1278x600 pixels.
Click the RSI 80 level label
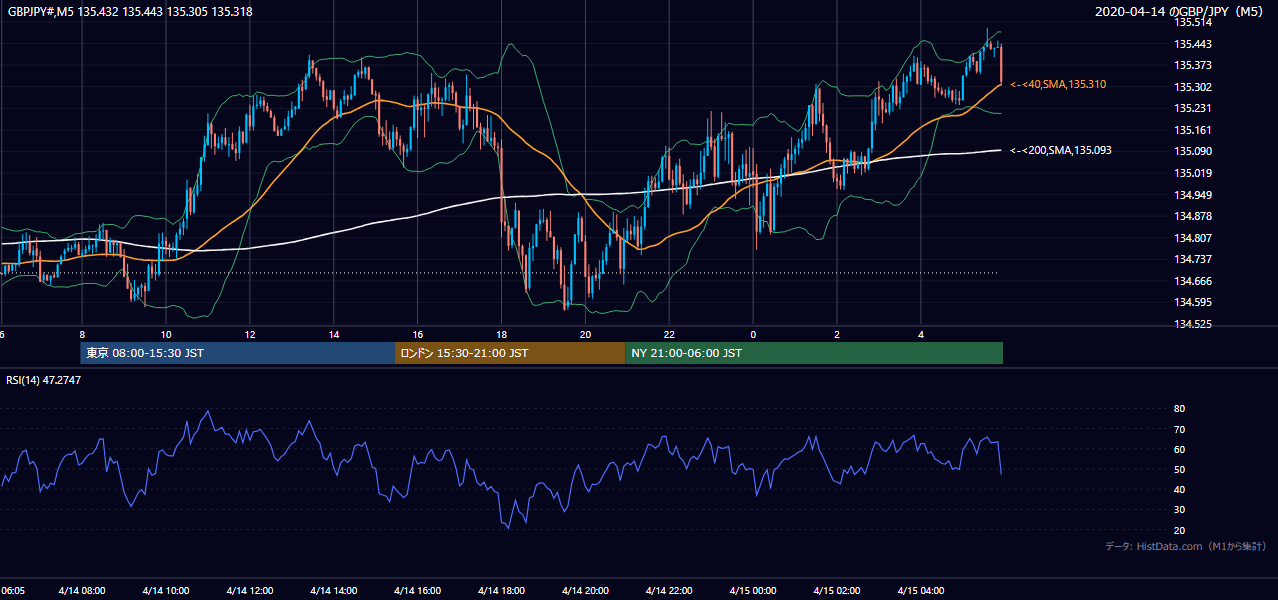[1179, 409]
